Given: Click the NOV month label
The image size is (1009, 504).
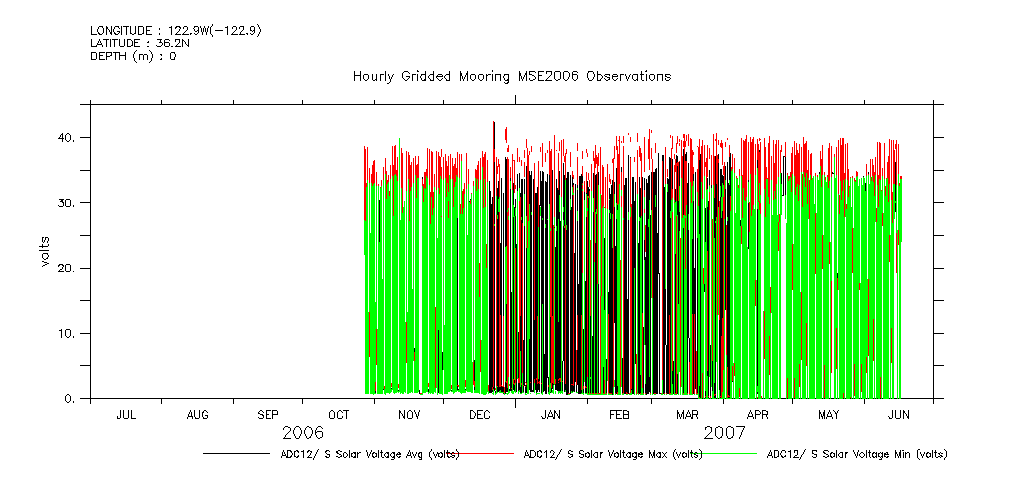Looking at the screenshot, I should click(x=409, y=414).
